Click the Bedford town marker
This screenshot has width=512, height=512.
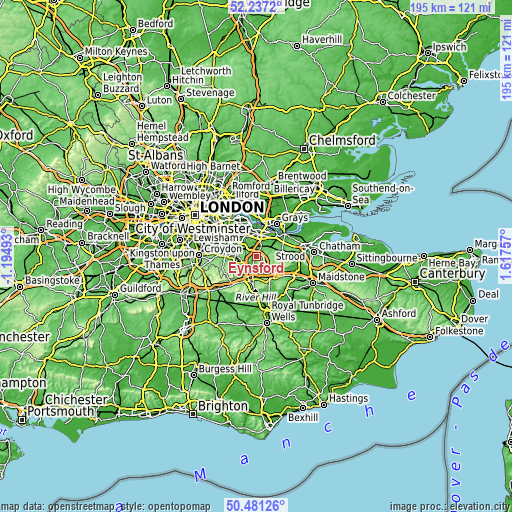pos(133,30)
